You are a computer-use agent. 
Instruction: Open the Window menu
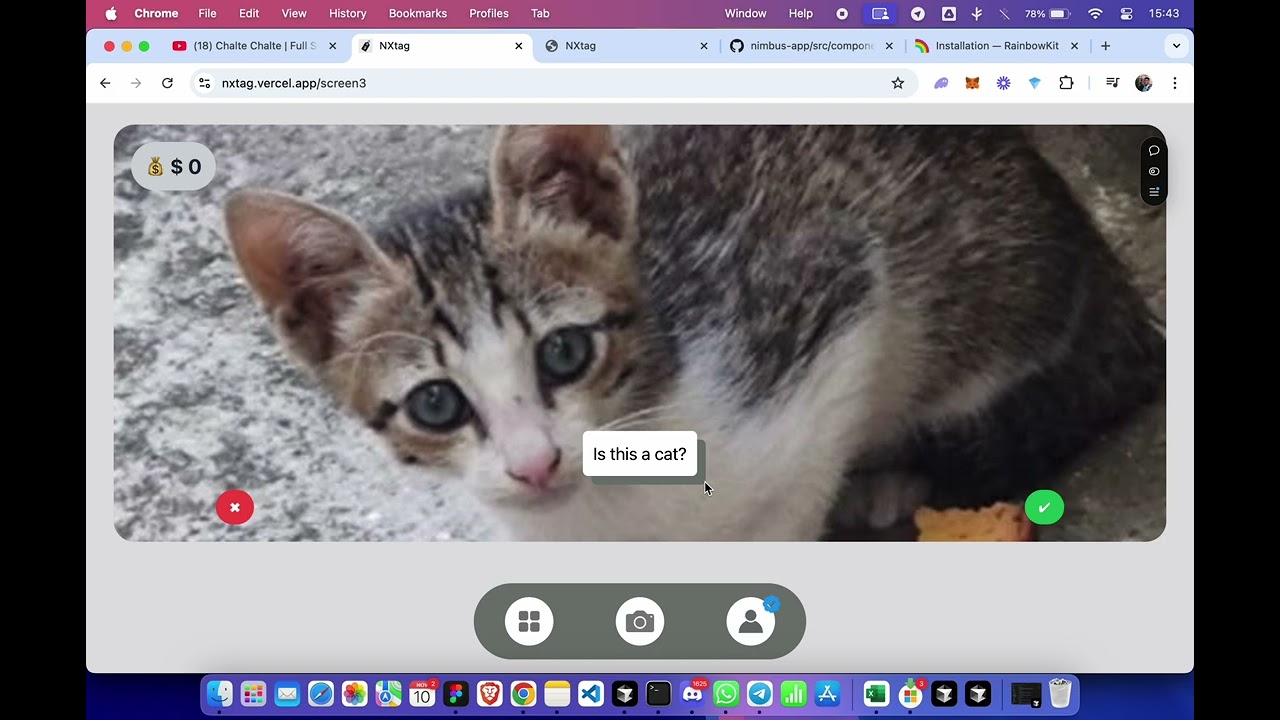[745, 14]
